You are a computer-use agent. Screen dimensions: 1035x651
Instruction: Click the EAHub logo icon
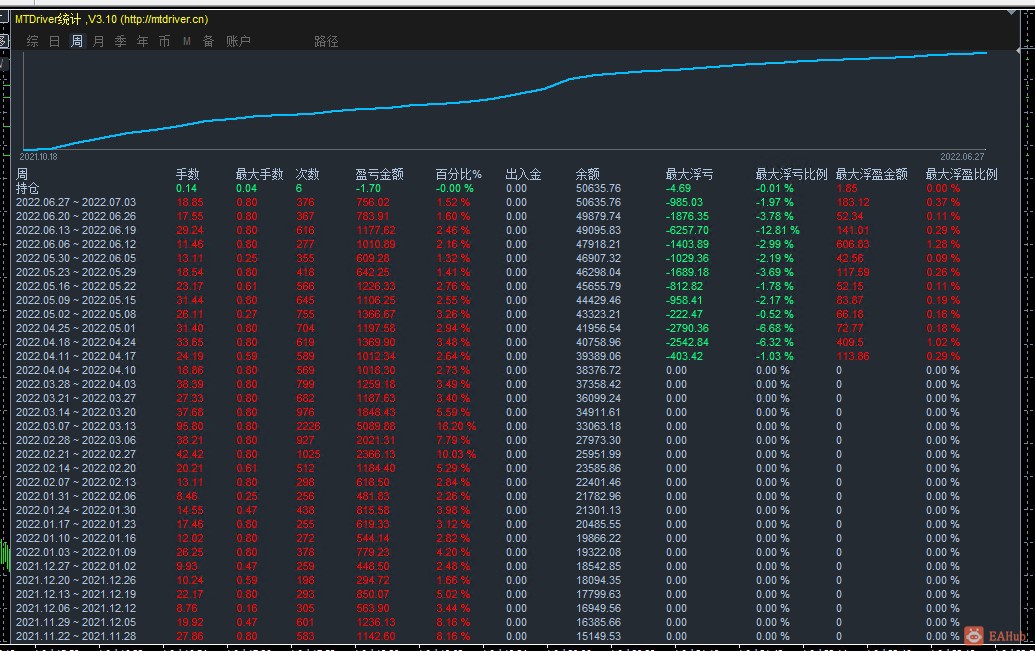[x=974, y=636]
